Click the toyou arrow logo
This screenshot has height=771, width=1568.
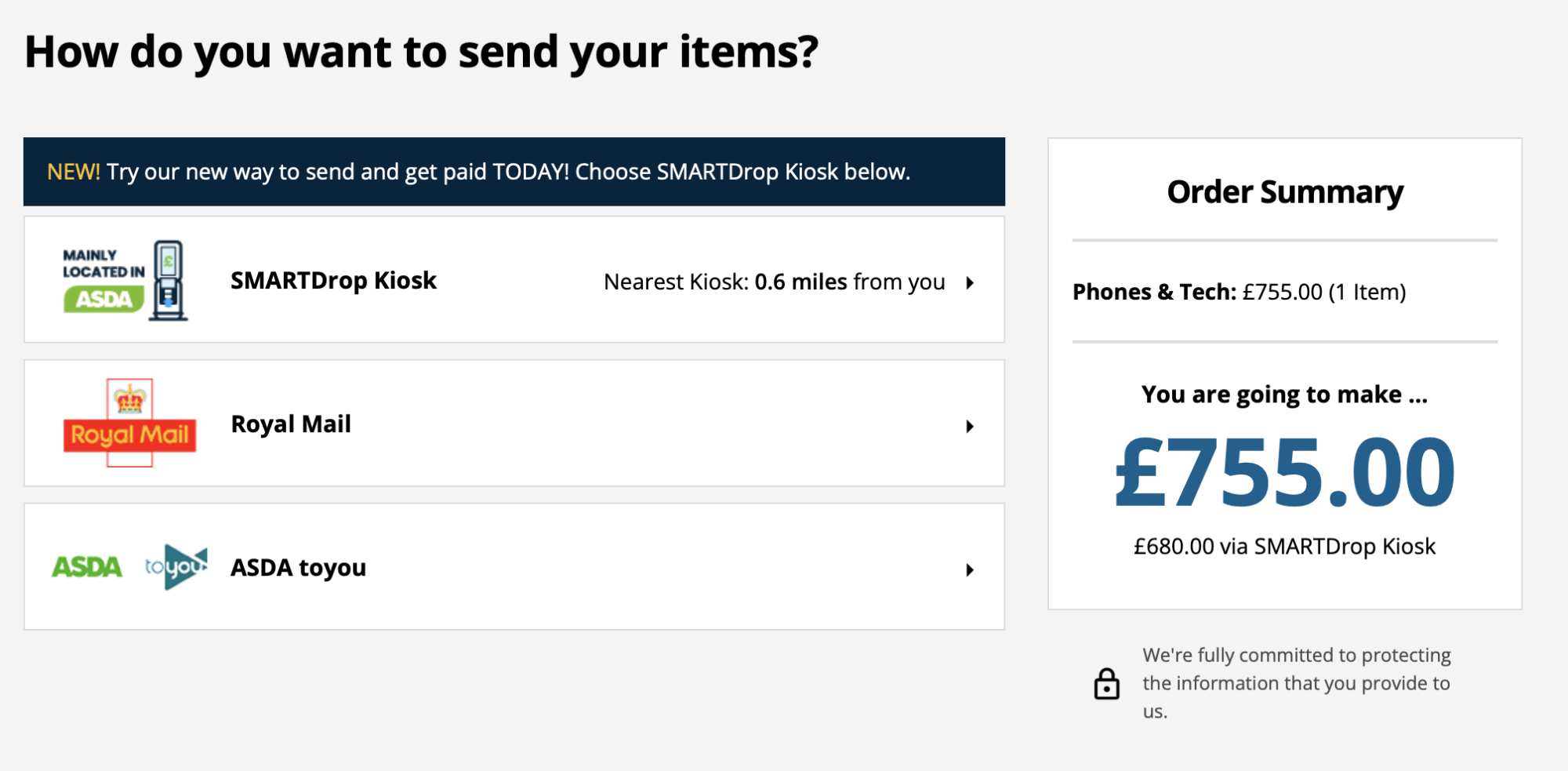(x=176, y=566)
